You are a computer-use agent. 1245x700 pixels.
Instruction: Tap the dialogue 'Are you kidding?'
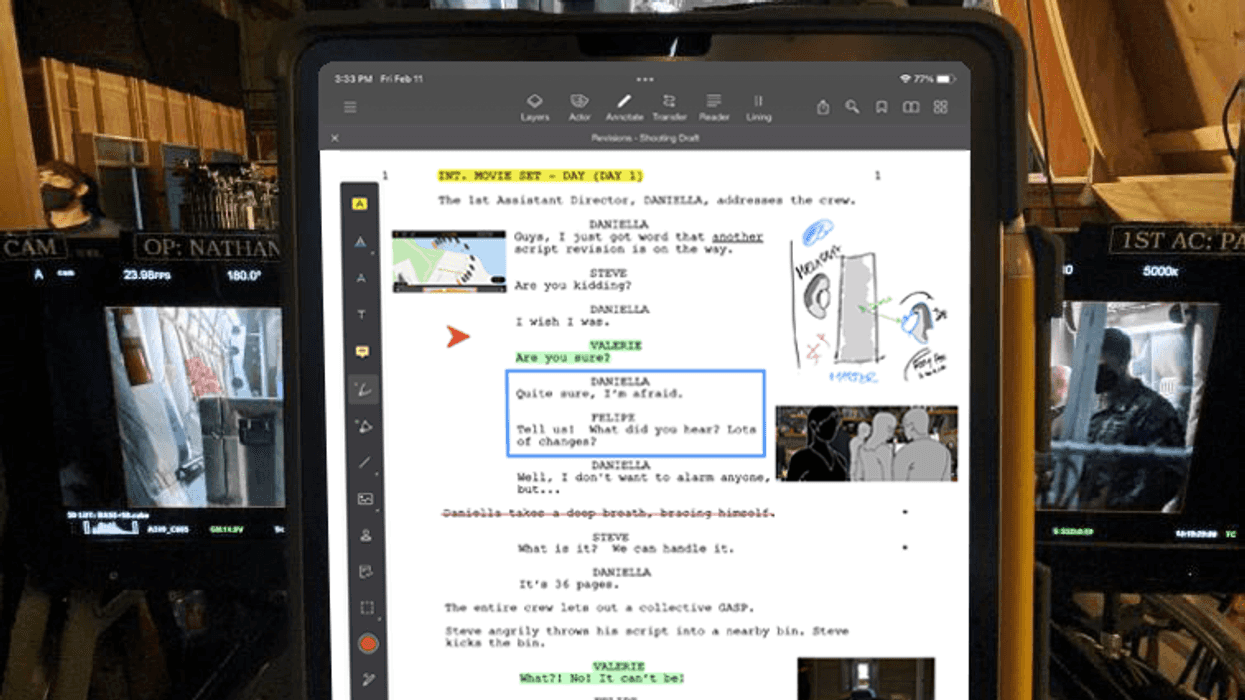point(571,285)
